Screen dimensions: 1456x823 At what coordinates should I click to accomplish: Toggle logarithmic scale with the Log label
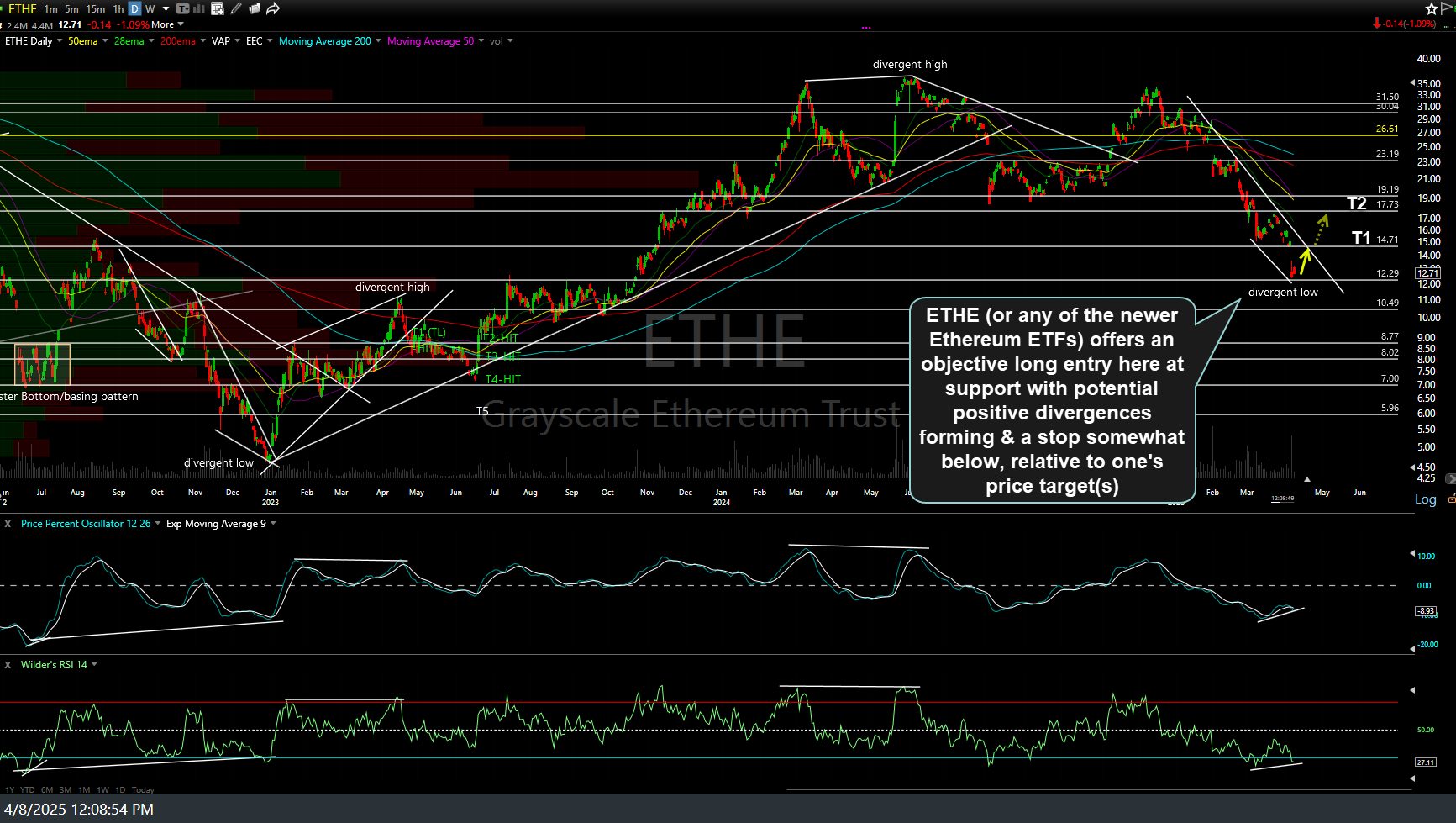pos(1426,499)
